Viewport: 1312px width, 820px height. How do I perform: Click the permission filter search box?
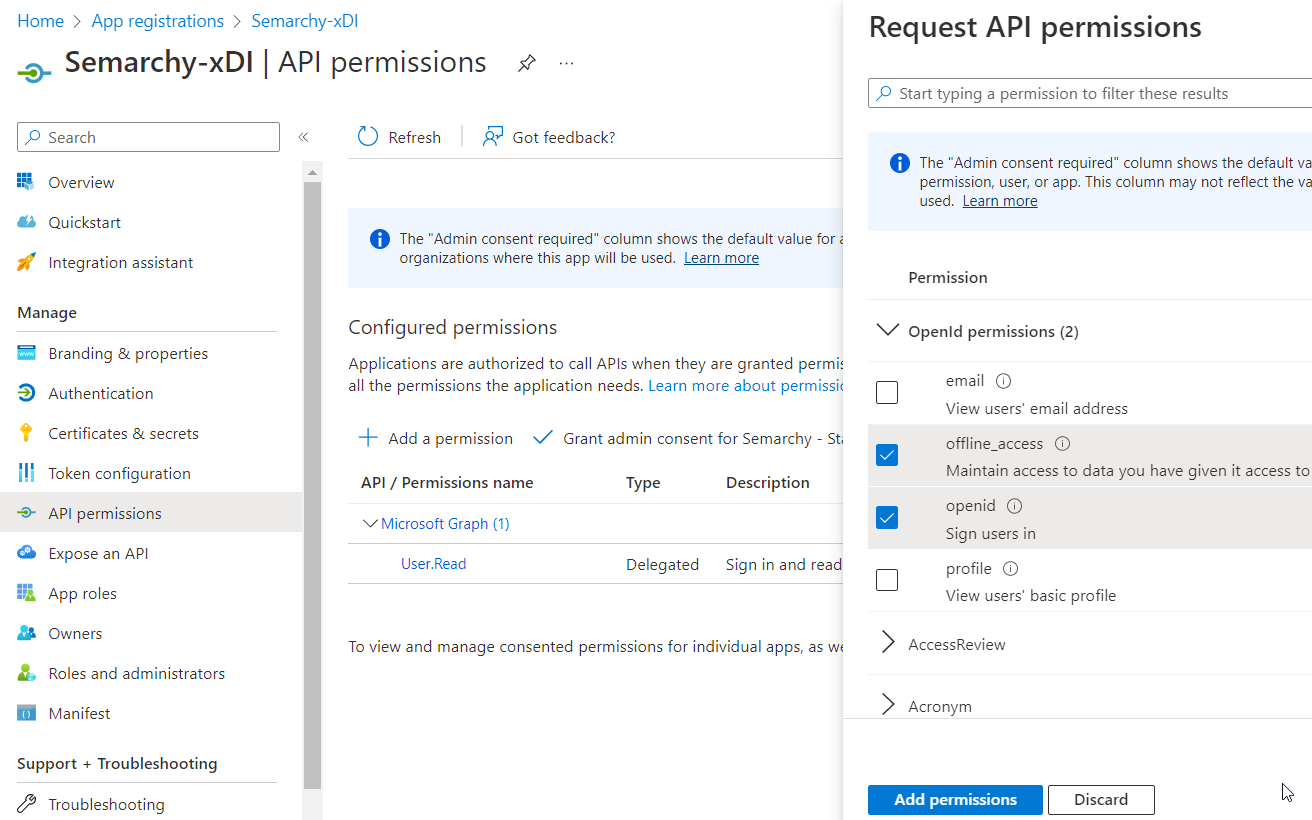(1090, 93)
